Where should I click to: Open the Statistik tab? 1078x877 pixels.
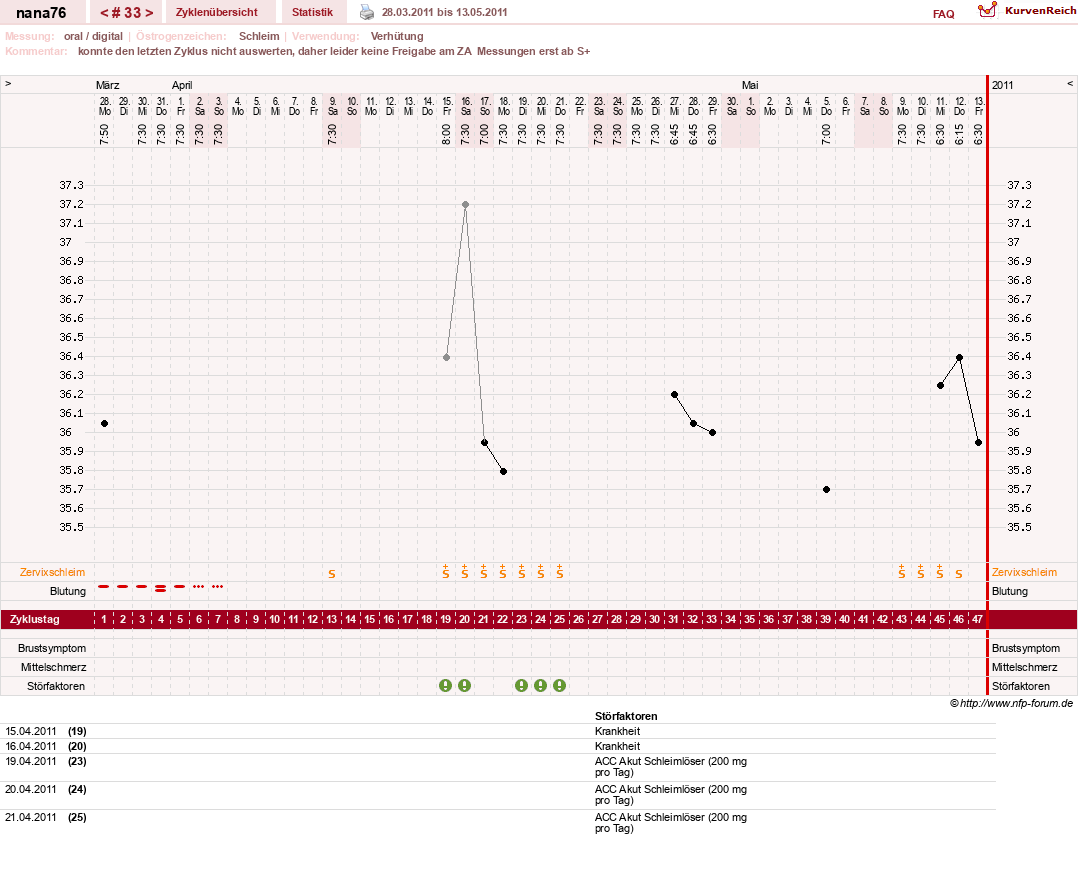312,12
